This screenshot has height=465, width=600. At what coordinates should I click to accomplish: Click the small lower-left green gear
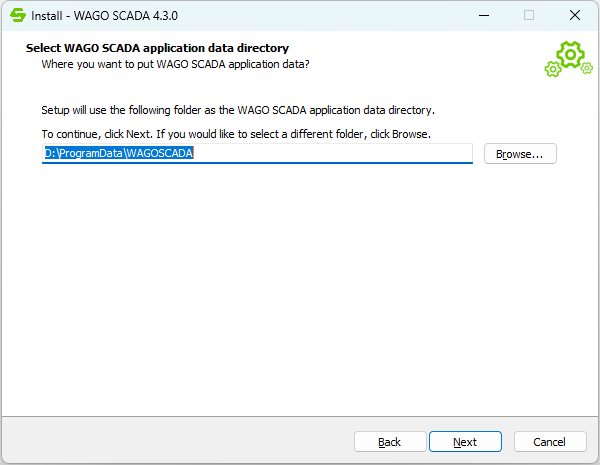click(552, 69)
